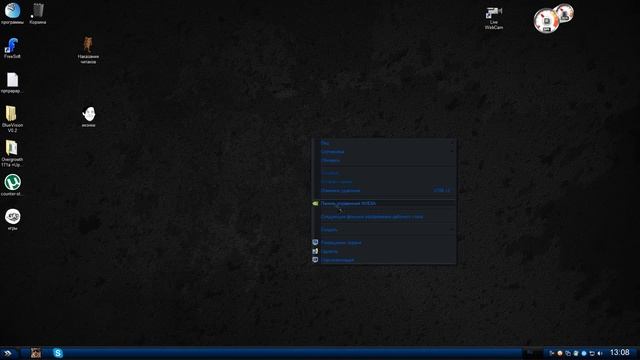The height and width of the screenshot is (360, 640).
Task: Open the программы desktop shortcut
Action: tap(12, 13)
